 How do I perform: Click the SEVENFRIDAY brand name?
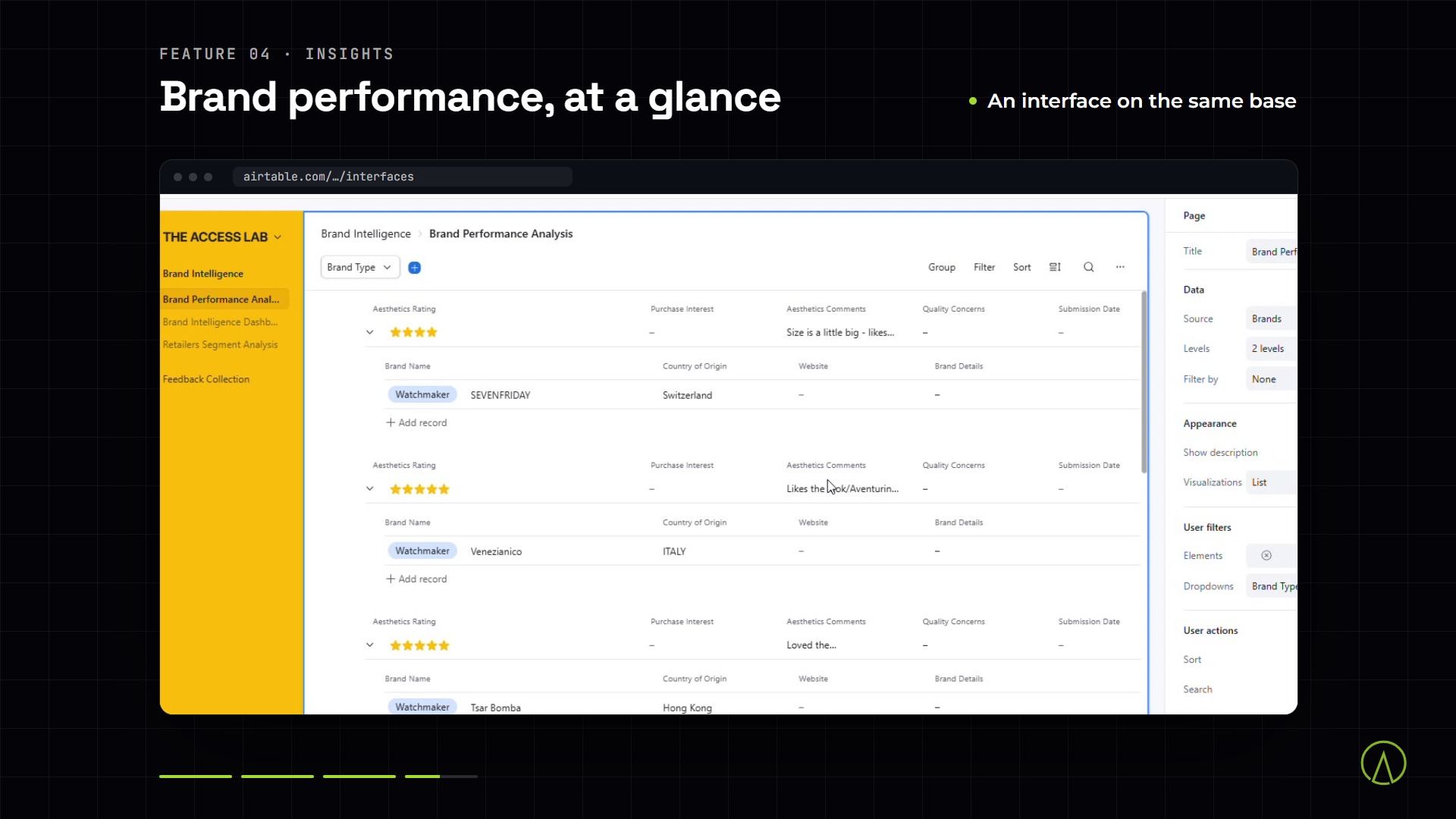coord(500,395)
